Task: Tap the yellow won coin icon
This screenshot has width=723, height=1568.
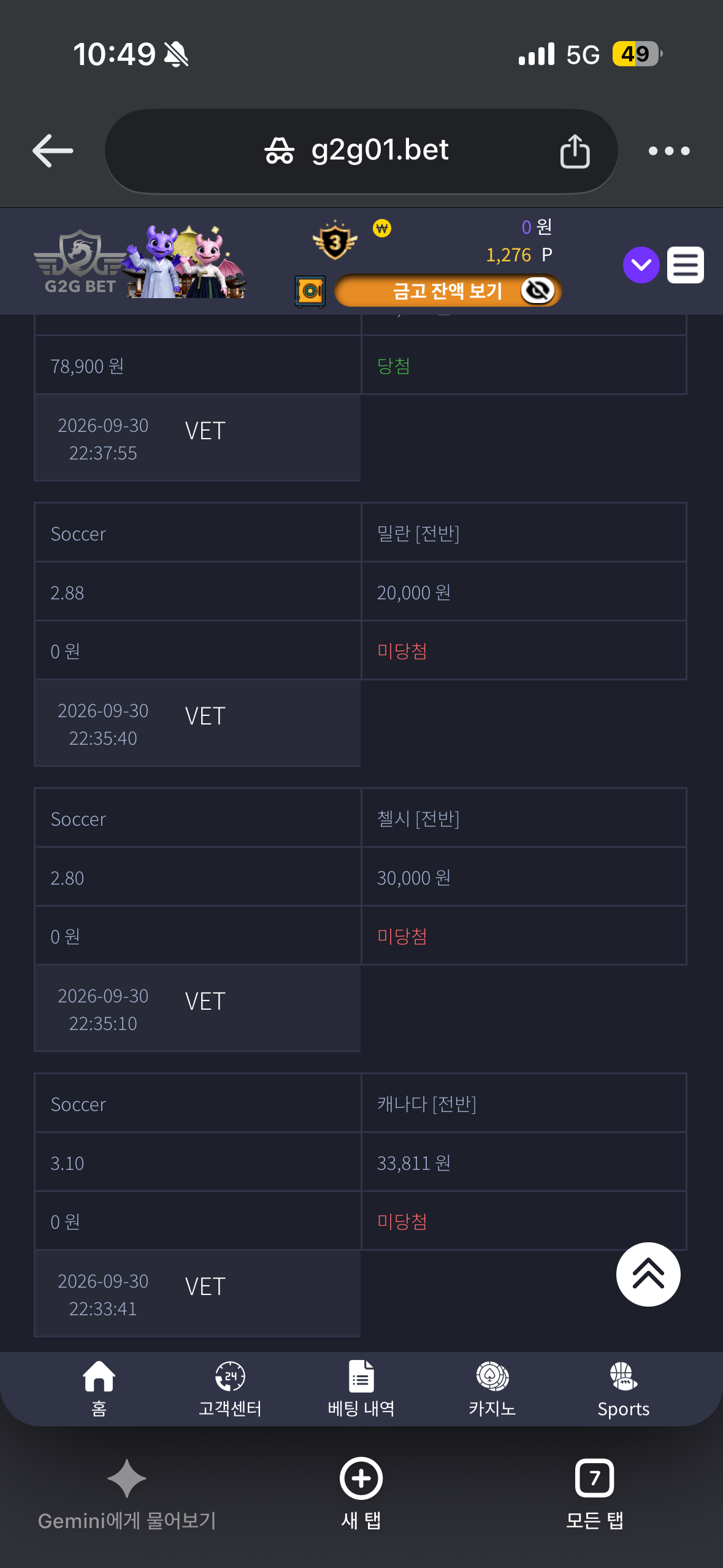Action: point(382,229)
